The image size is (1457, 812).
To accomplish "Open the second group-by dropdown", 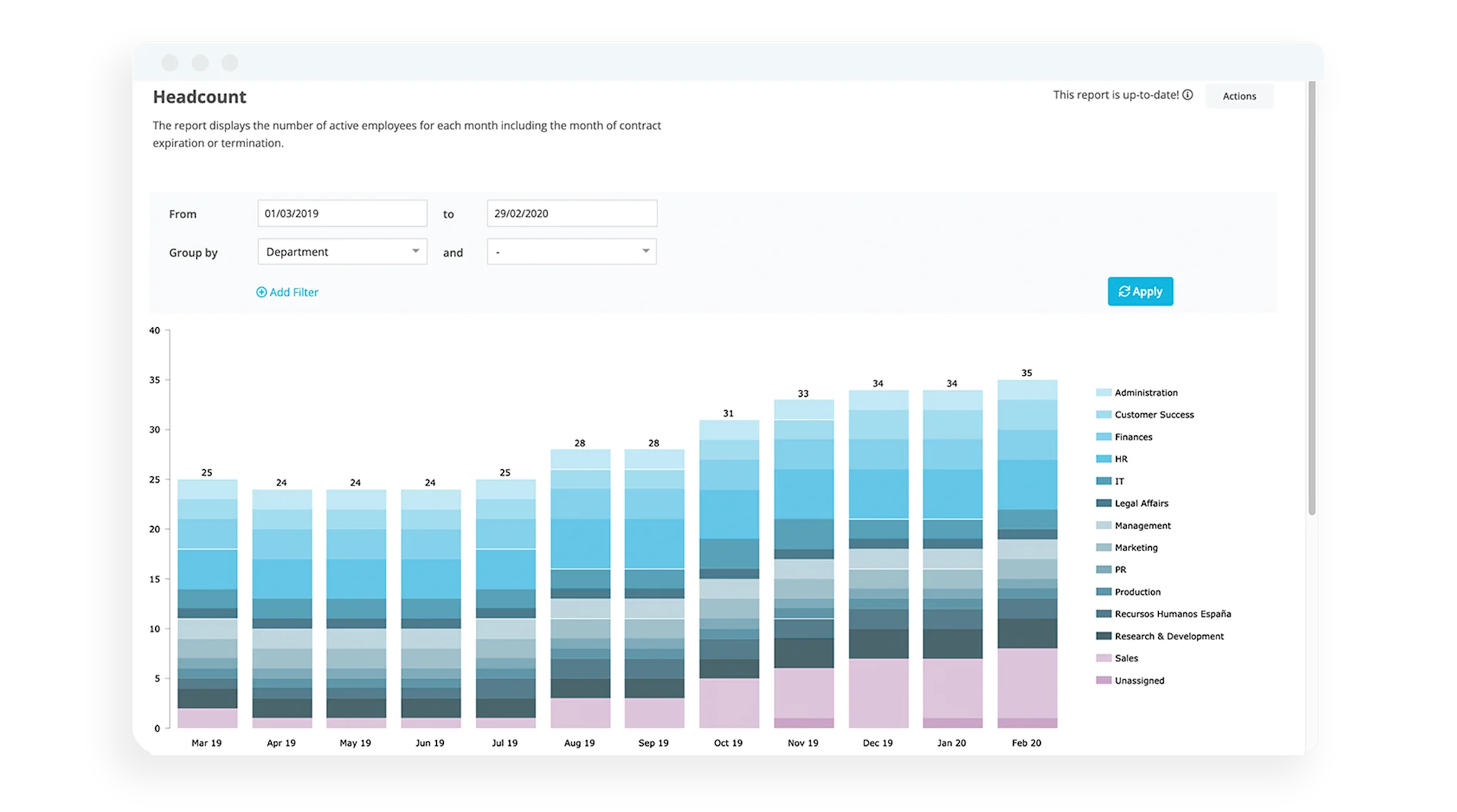I will (571, 252).
